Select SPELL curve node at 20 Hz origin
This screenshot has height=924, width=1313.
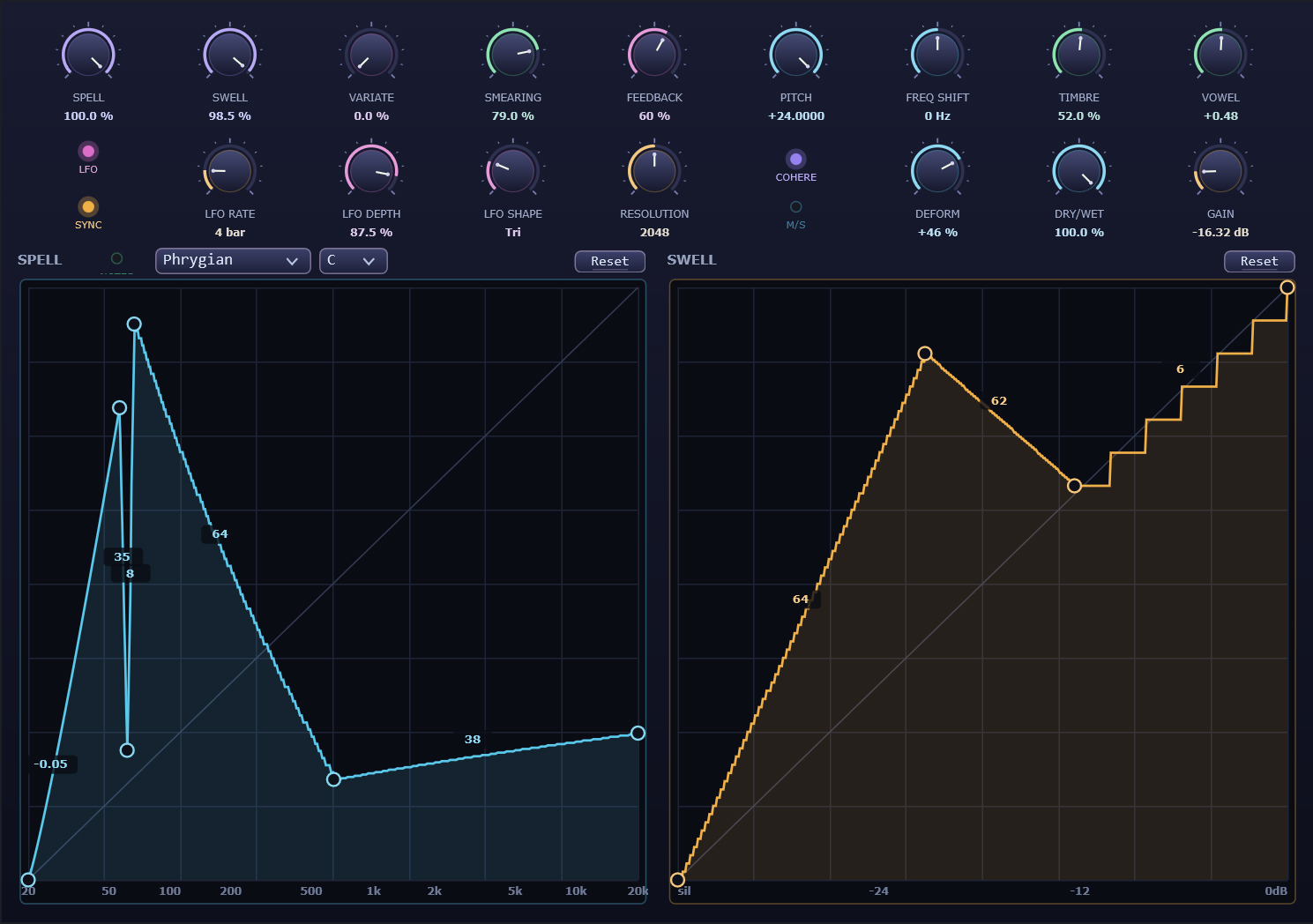(x=28, y=880)
